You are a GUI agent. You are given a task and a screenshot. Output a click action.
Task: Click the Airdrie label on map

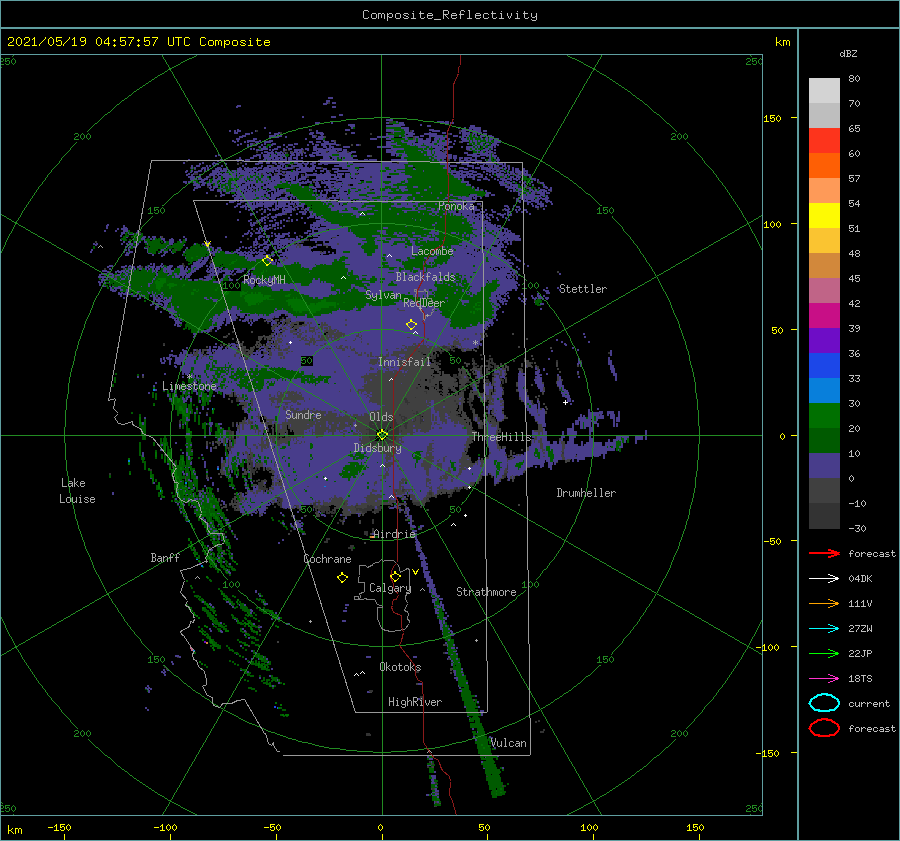coord(394,534)
